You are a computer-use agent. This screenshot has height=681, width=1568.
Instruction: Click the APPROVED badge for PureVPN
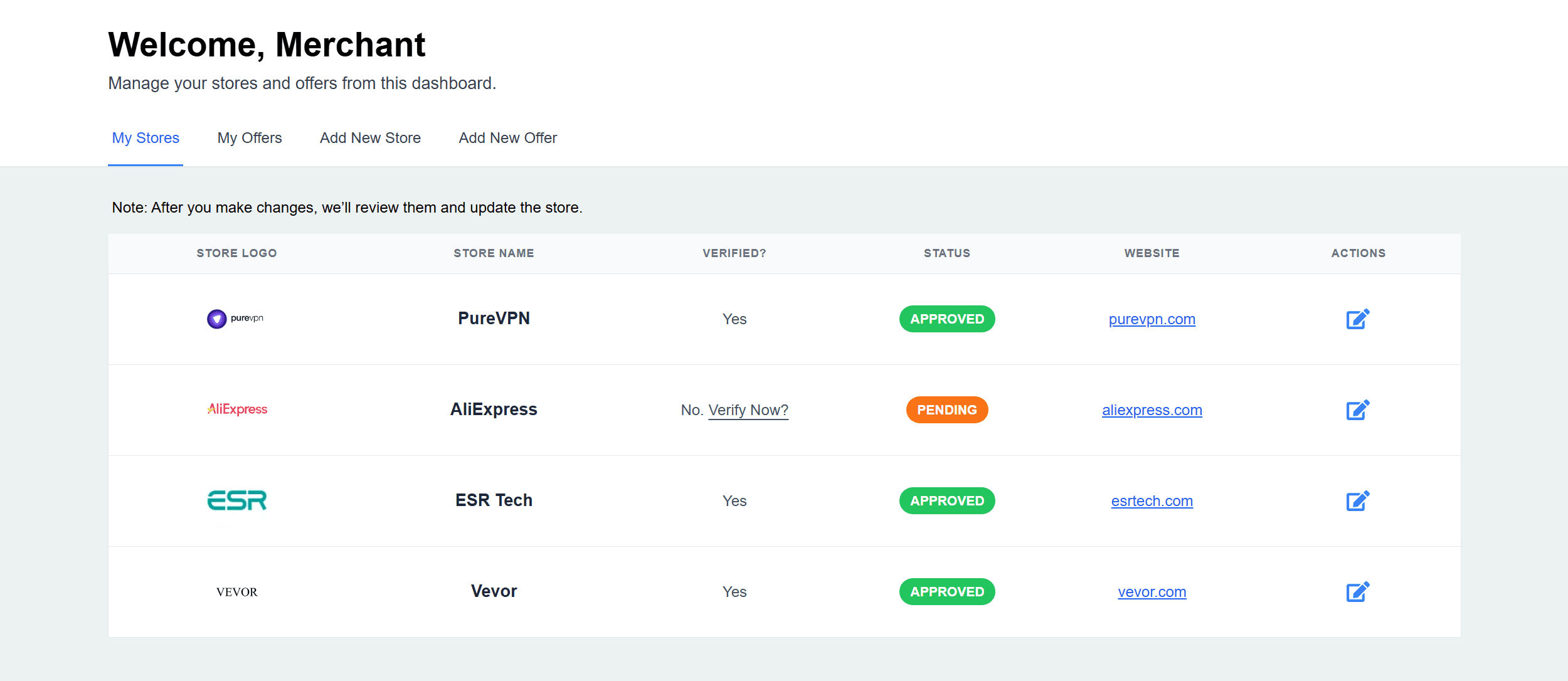coord(946,319)
